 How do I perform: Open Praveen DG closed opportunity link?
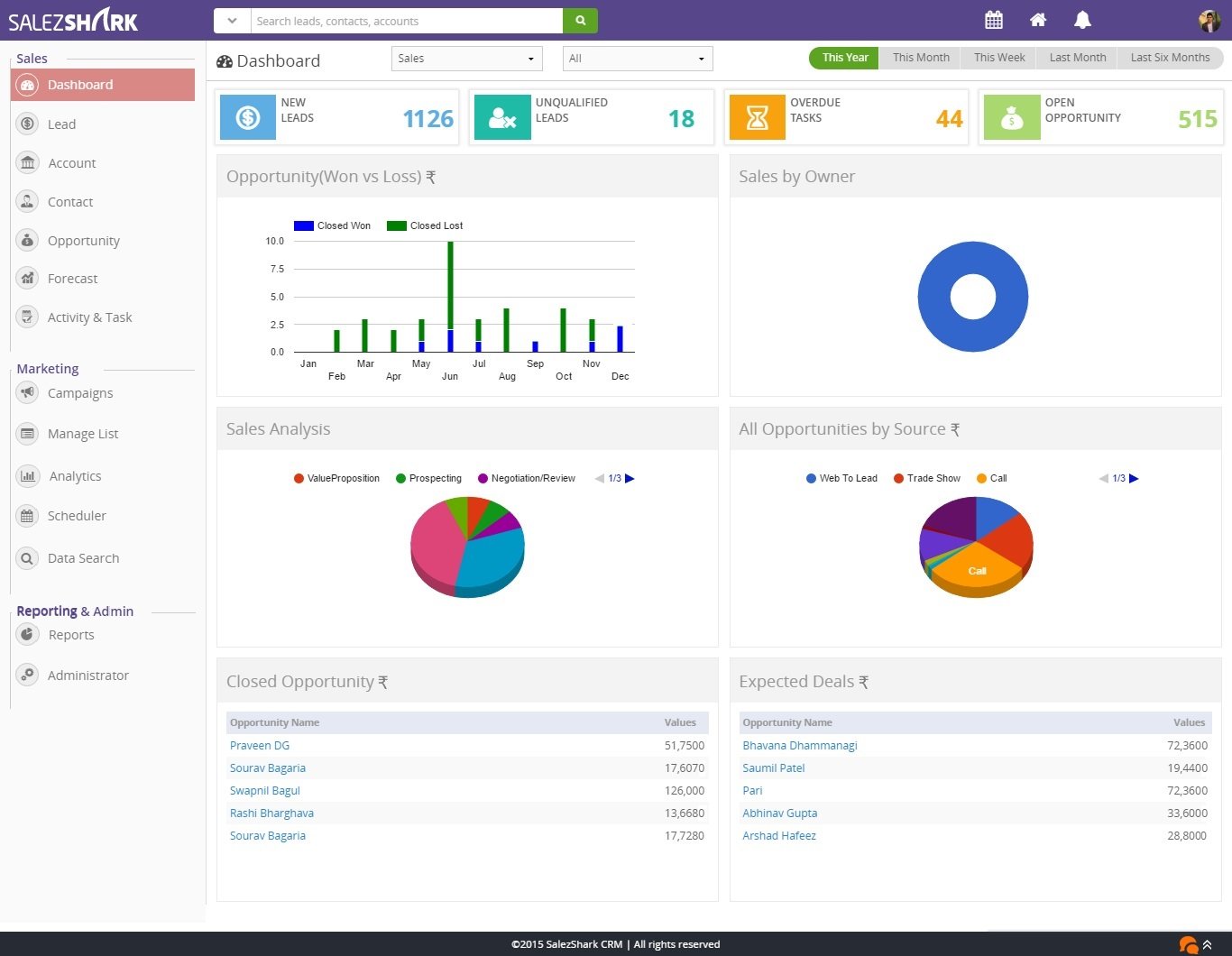tap(260, 746)
